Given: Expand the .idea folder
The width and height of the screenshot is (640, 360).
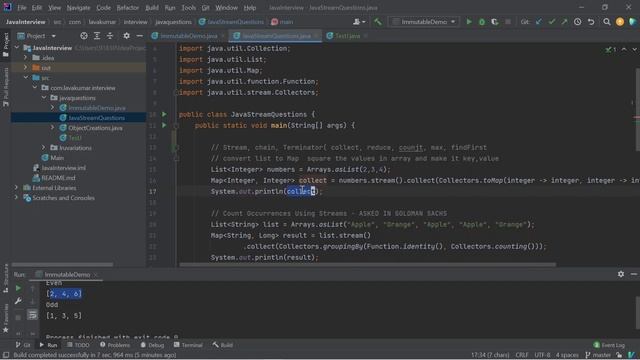Looking at the screenshot, I should coord(25,58).
